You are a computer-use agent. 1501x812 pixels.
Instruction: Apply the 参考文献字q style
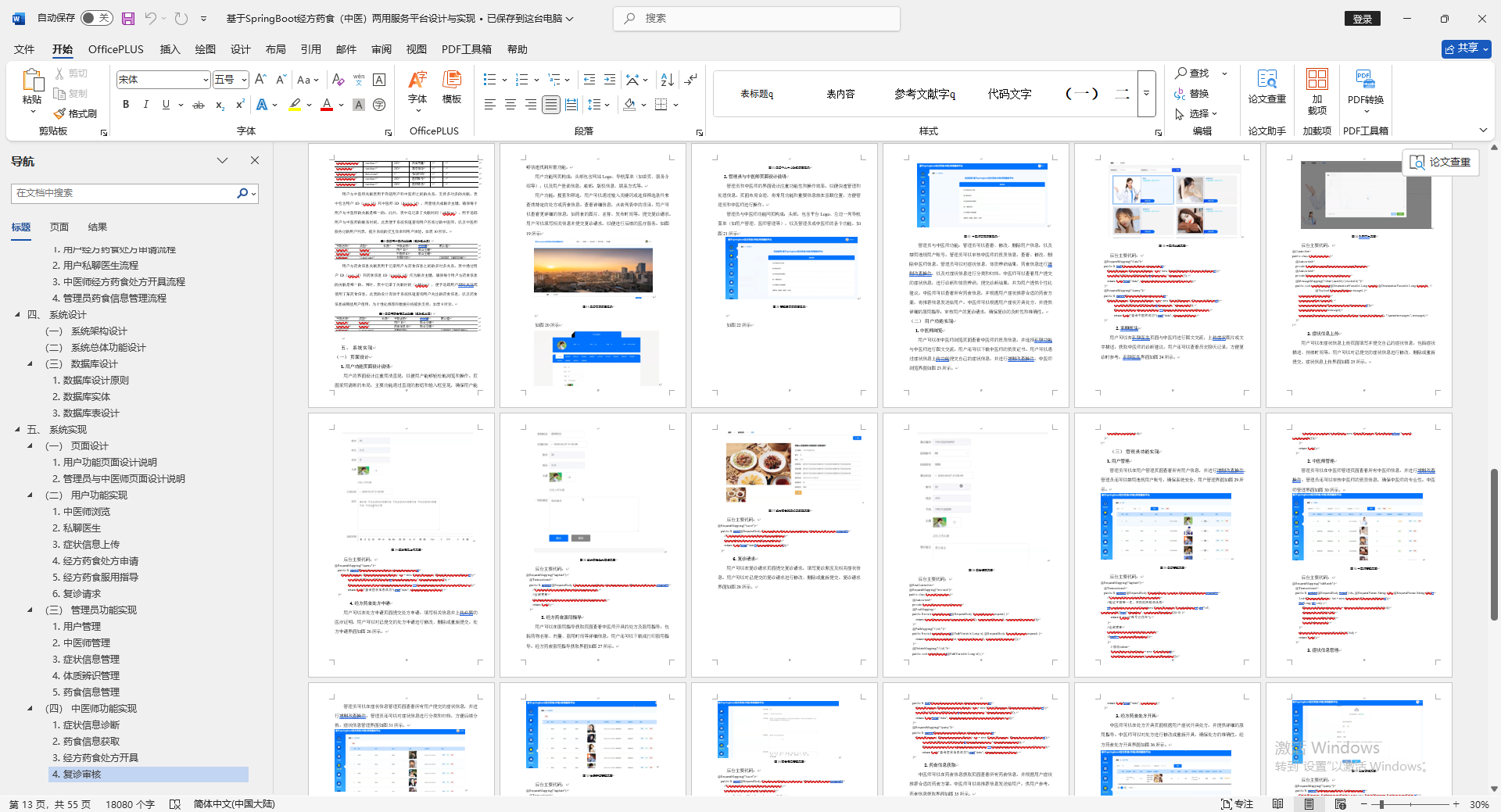pyautogui.click(x=925, y=94)
